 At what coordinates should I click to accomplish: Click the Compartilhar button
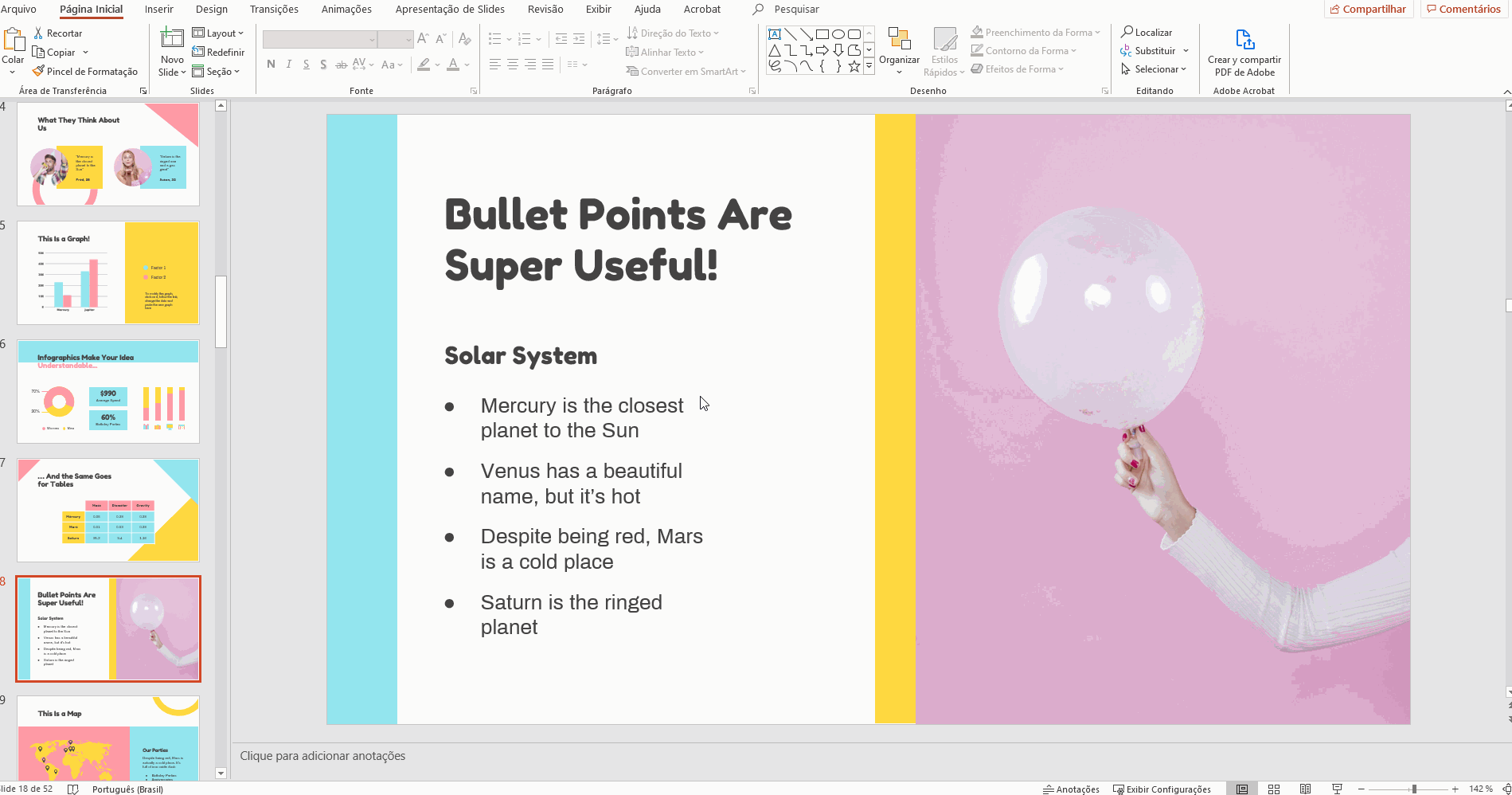tap(1368, 9)
